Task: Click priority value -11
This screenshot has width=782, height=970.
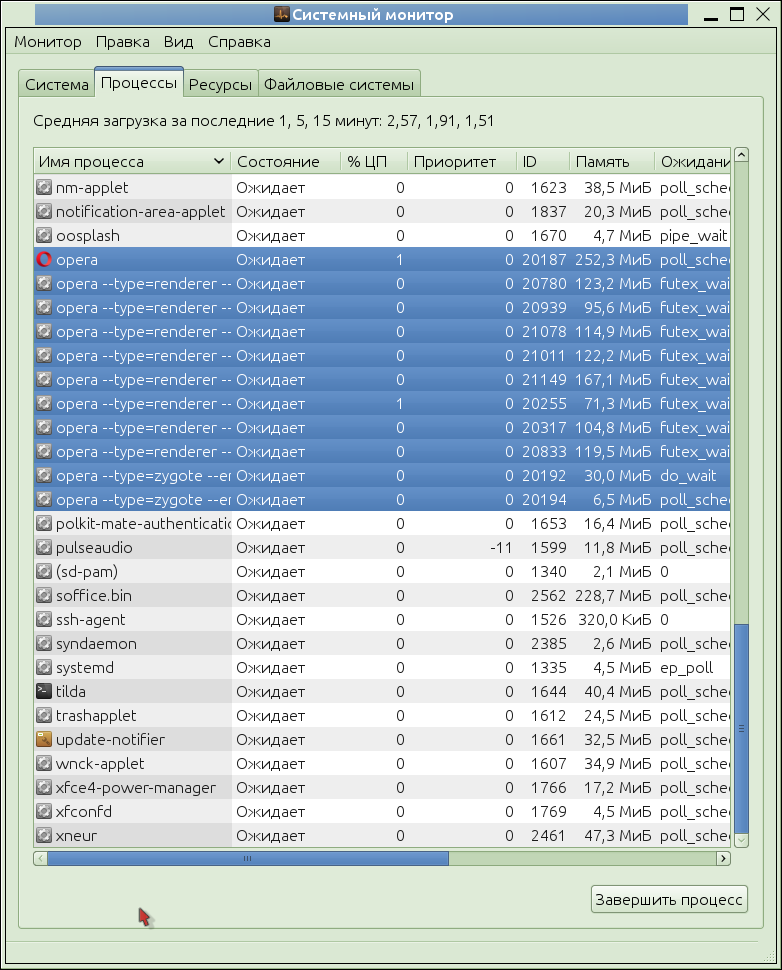Action: click(x=501, y=547)
